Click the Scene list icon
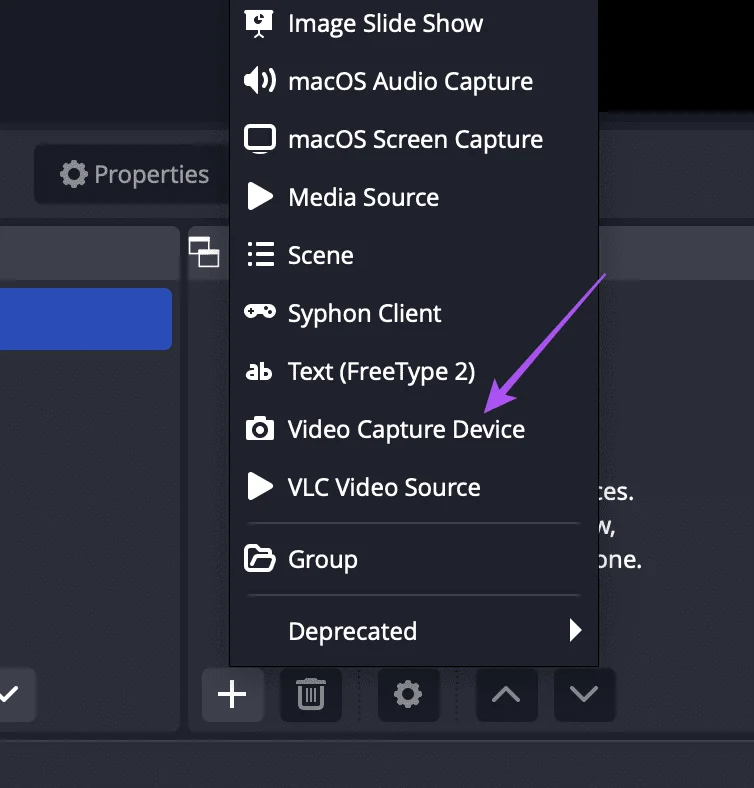This screenshot has height=788, width=754. tap(261, 254)
